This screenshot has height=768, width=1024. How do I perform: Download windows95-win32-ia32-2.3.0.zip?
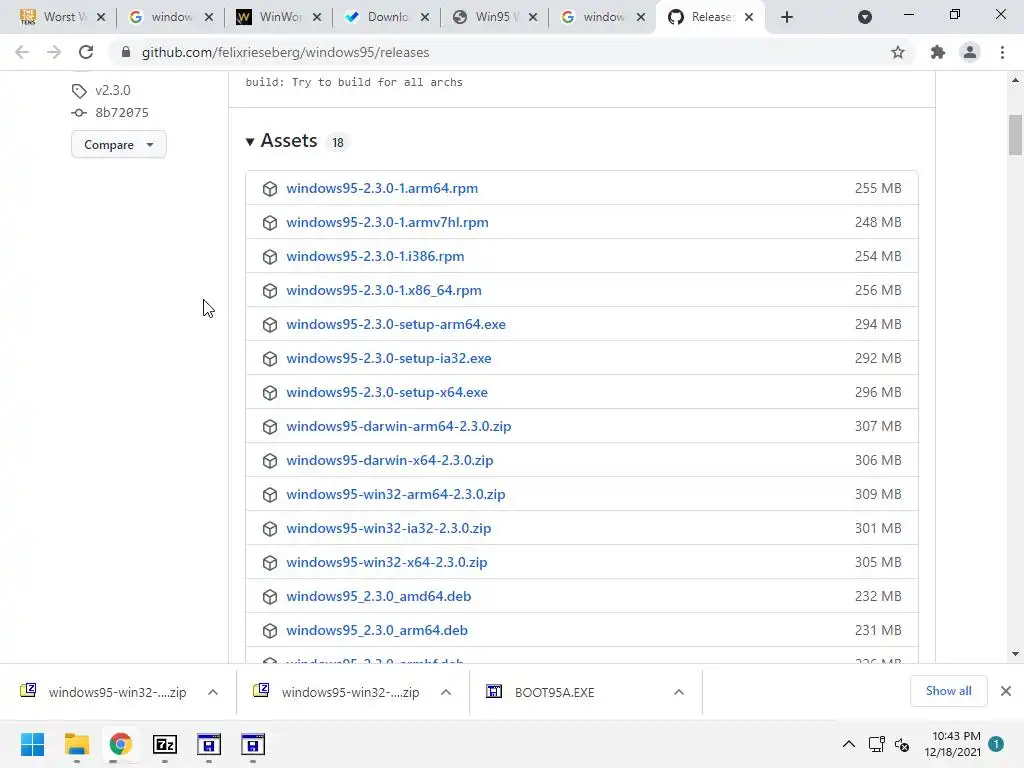[389, 528]
